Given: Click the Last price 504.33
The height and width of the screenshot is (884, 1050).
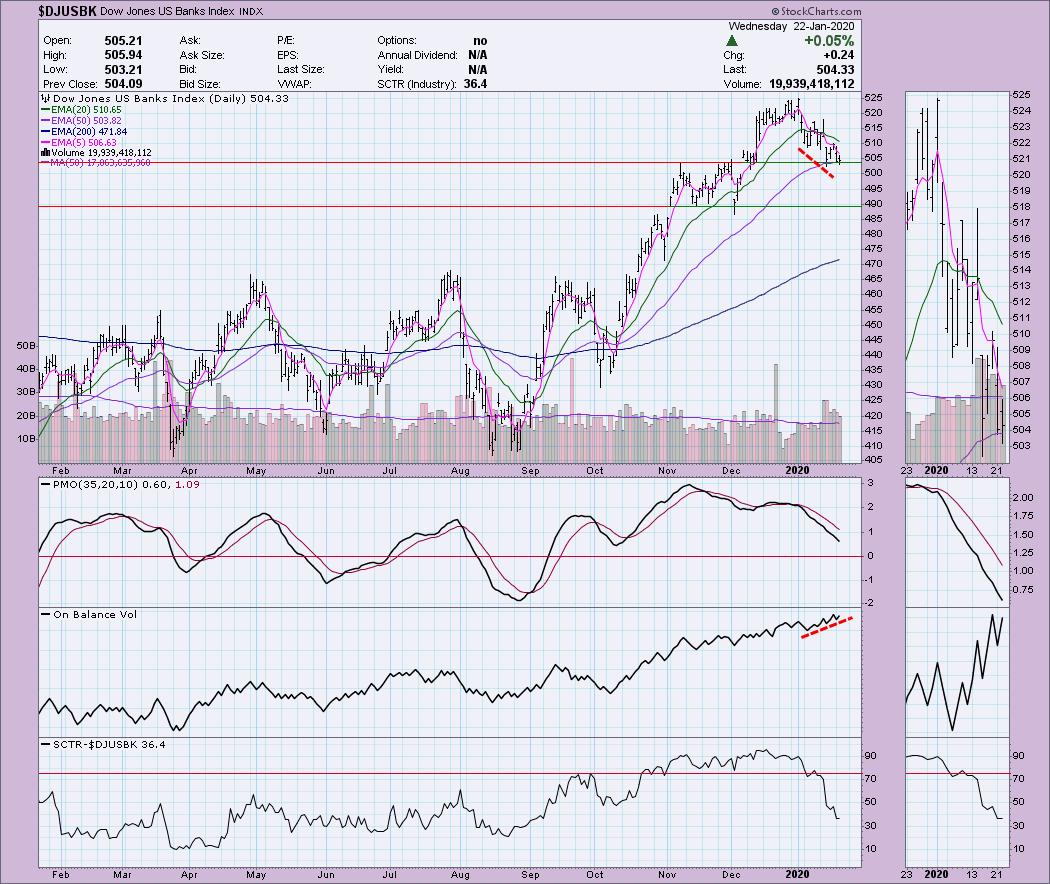Looking at the screenshot, I should 835,70.
